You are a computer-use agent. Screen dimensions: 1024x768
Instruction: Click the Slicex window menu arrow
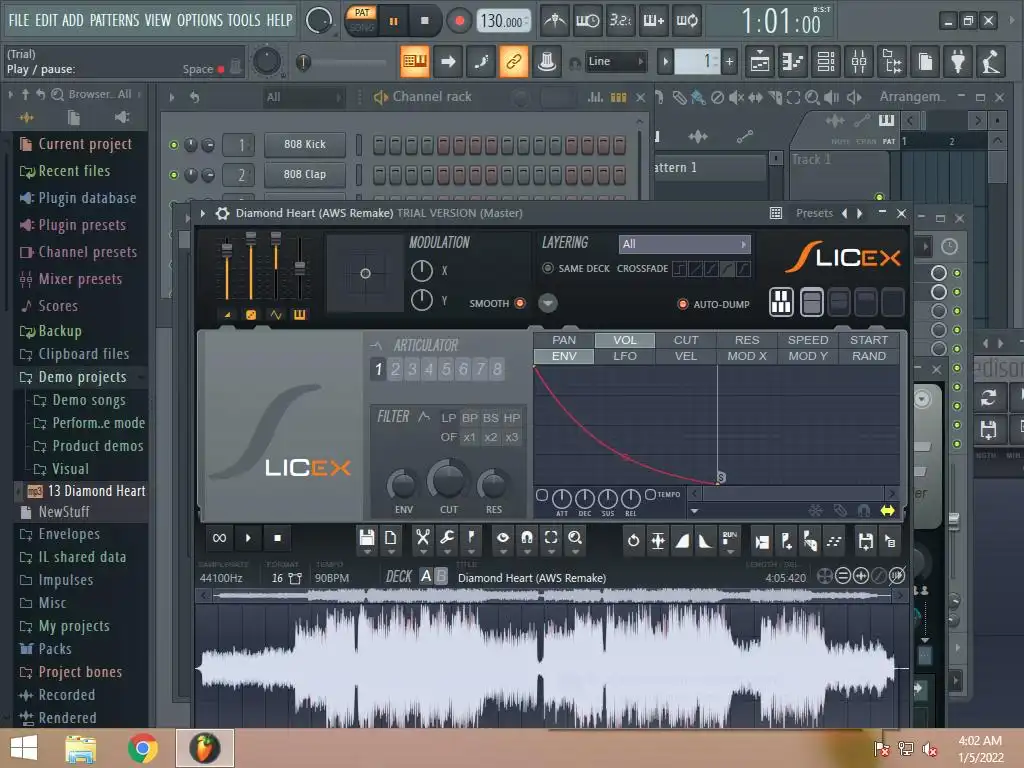(x=203, y=214)
